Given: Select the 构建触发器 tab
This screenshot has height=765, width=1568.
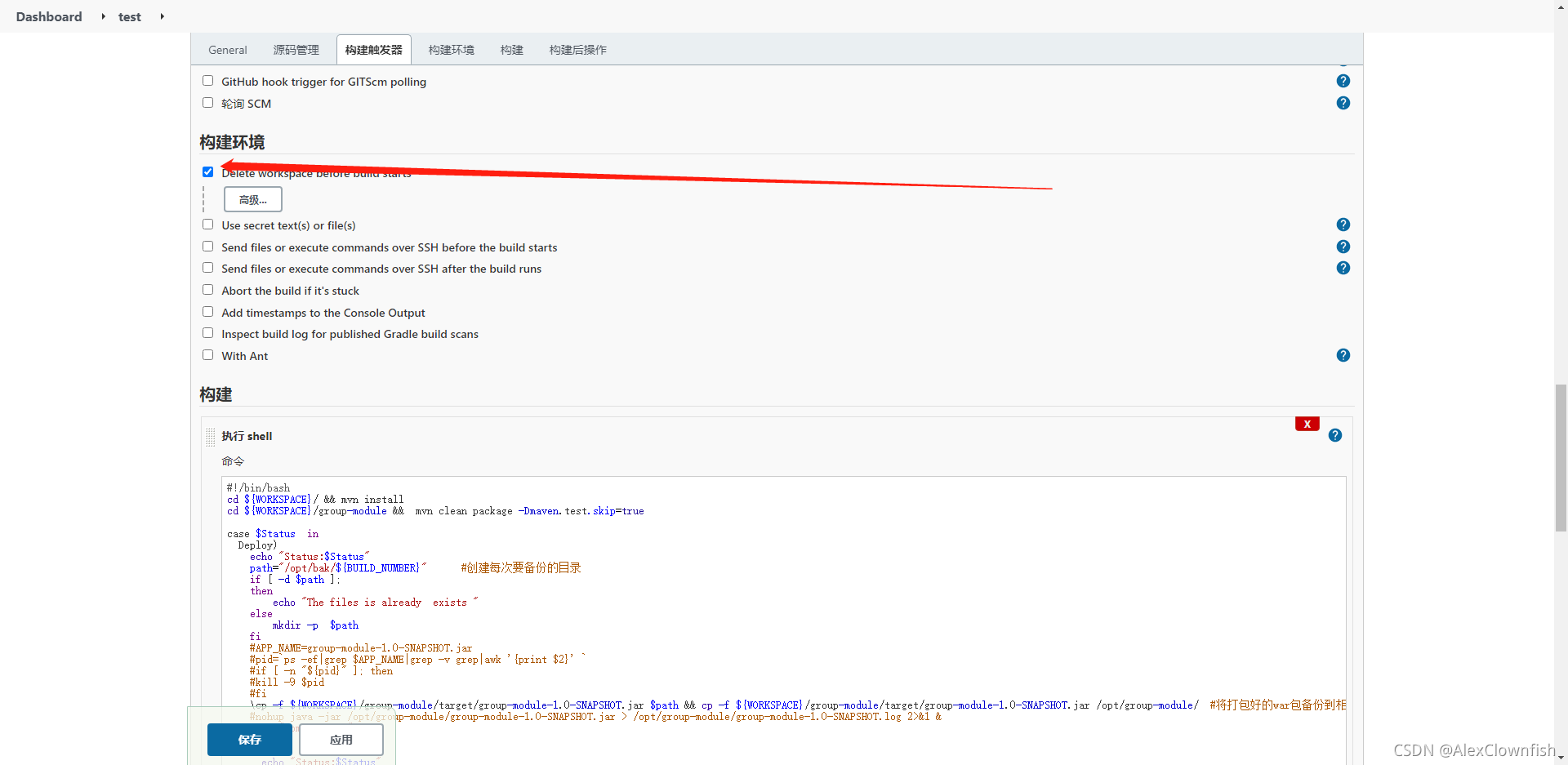Looking at the screenshot, I should [374, 50].
